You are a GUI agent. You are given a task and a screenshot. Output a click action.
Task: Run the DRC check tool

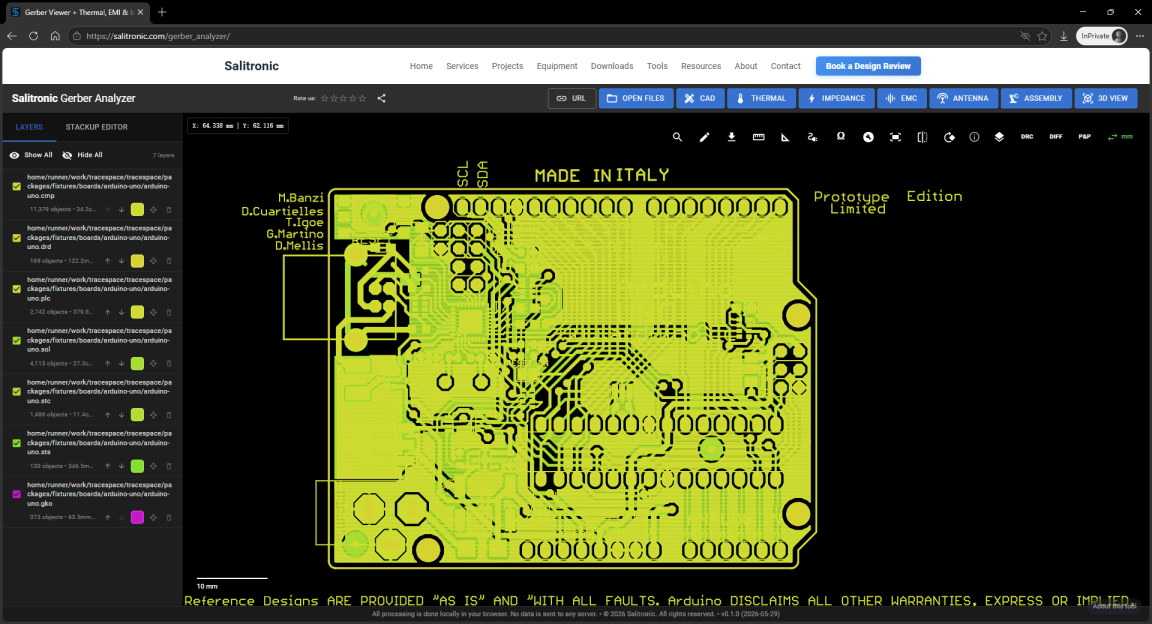click(x=1027, y=137)
